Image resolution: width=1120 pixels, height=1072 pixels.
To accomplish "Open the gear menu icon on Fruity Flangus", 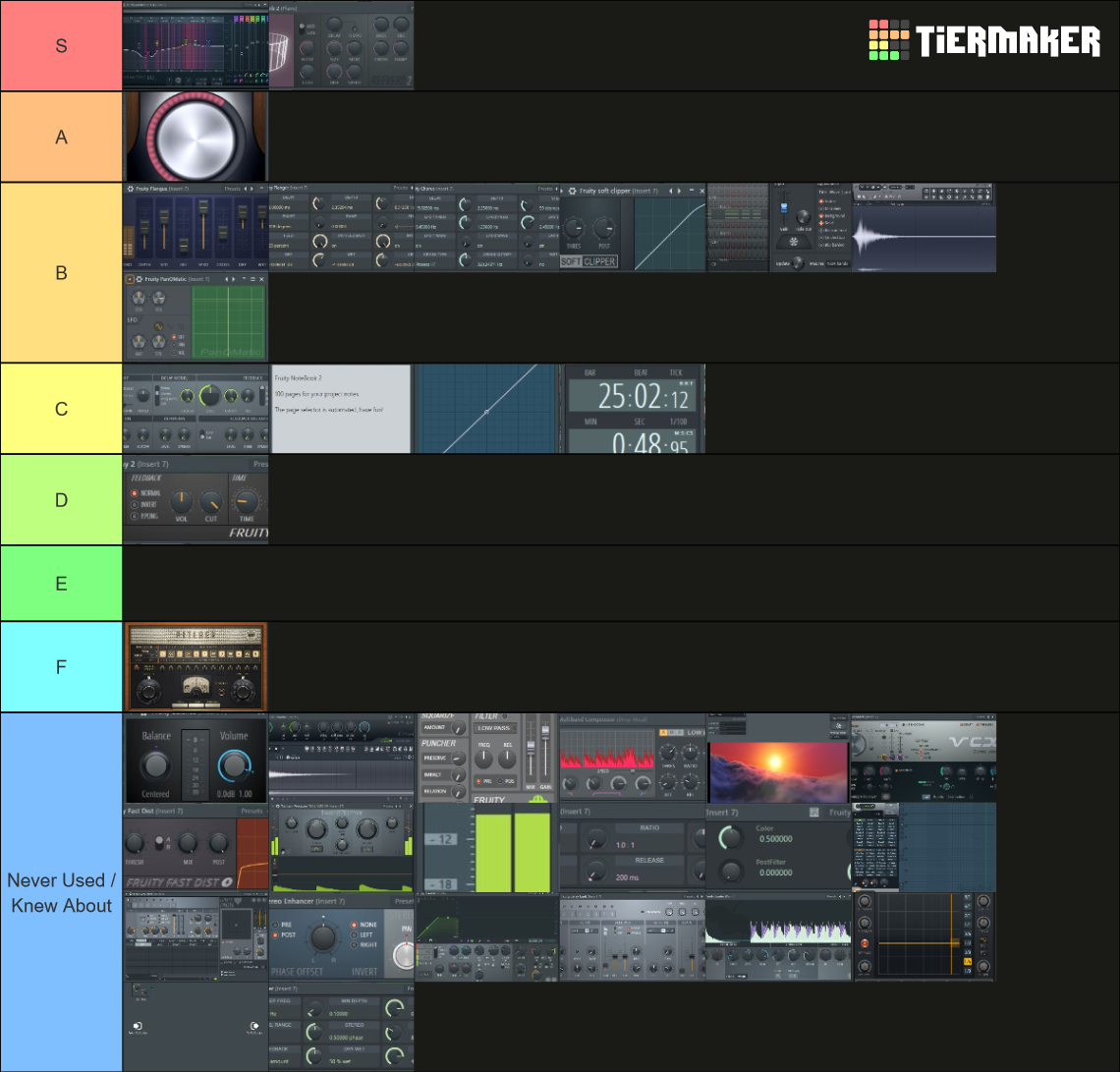I will (x=130, y=189).
